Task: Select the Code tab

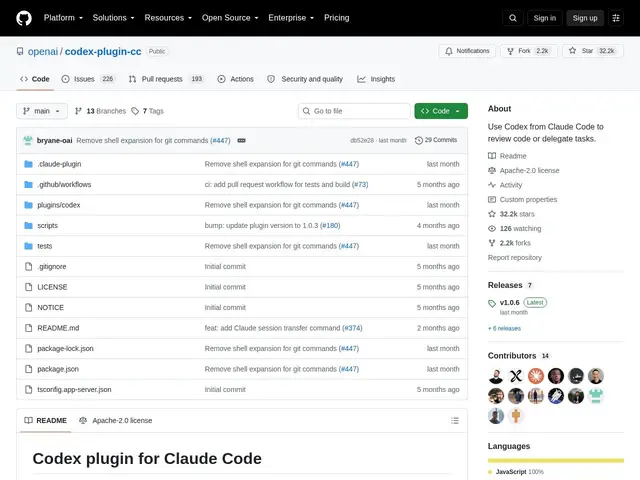Action: coord(35,79)
